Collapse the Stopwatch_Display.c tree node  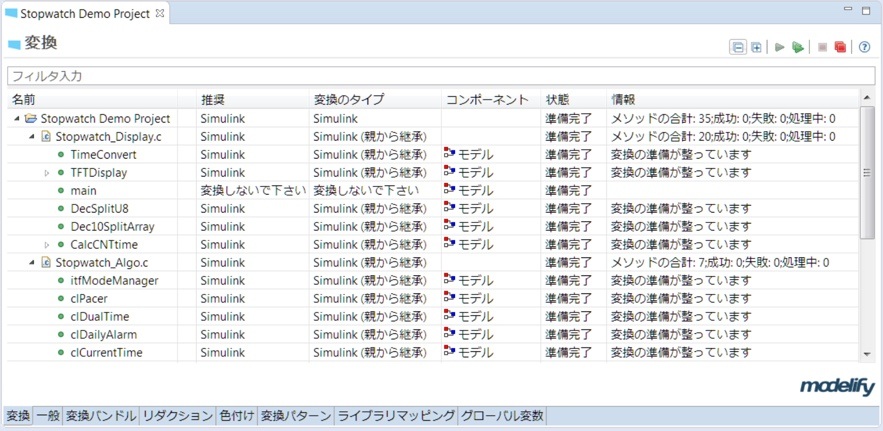[32, 137]
